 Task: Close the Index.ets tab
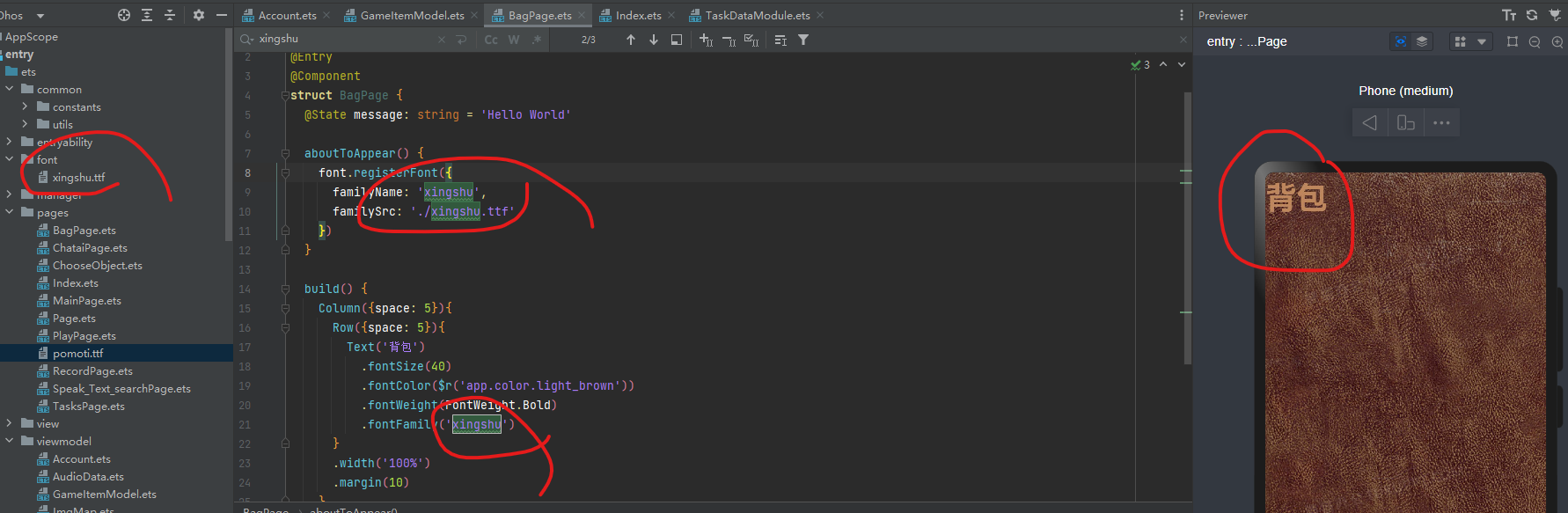coord(671,15)
